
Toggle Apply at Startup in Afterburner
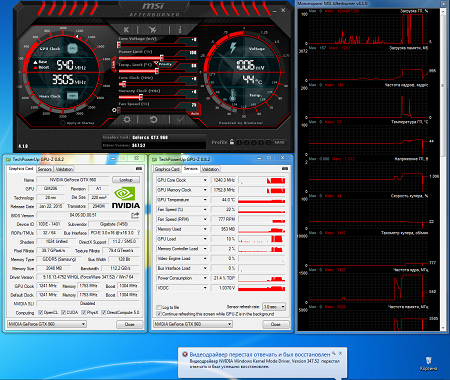point(62,123)
